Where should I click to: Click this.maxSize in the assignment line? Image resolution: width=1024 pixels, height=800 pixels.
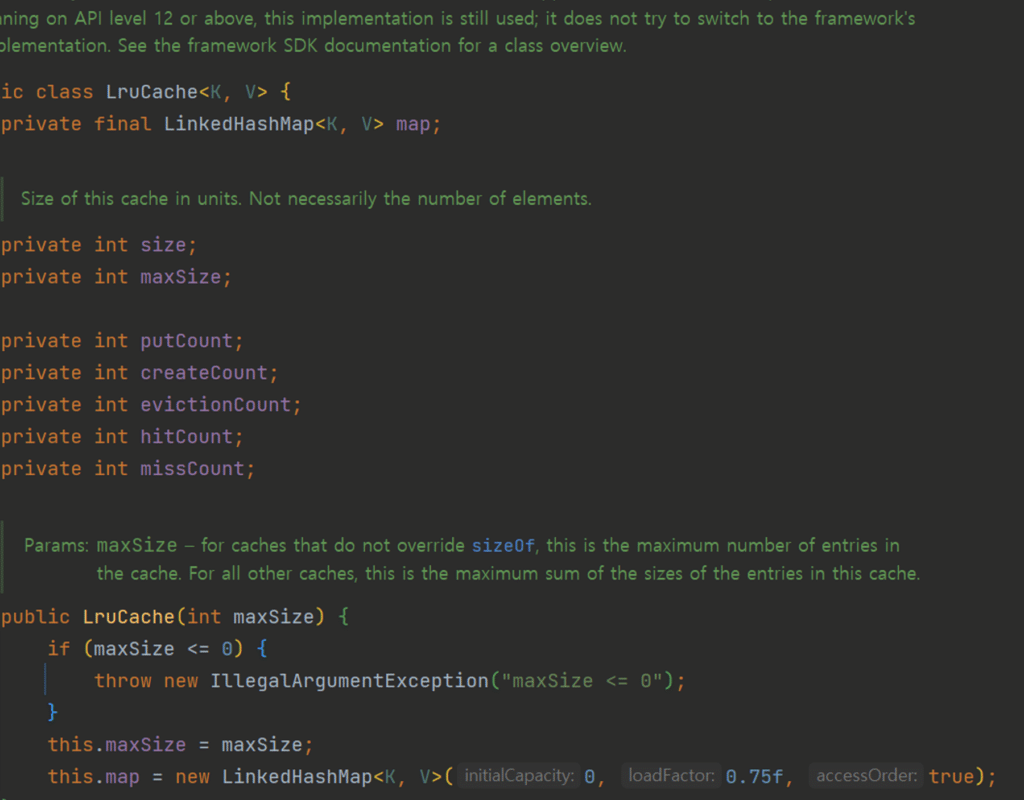pos(117,745)
